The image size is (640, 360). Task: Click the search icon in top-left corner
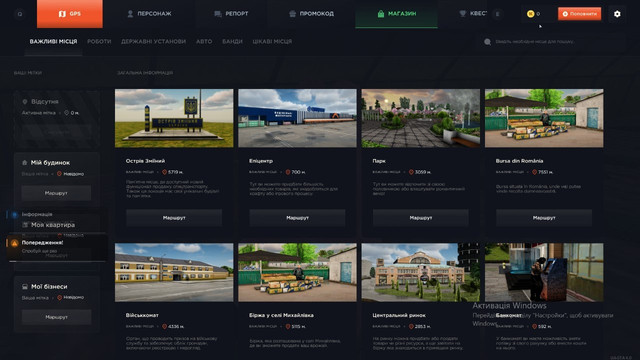(20, 14)
